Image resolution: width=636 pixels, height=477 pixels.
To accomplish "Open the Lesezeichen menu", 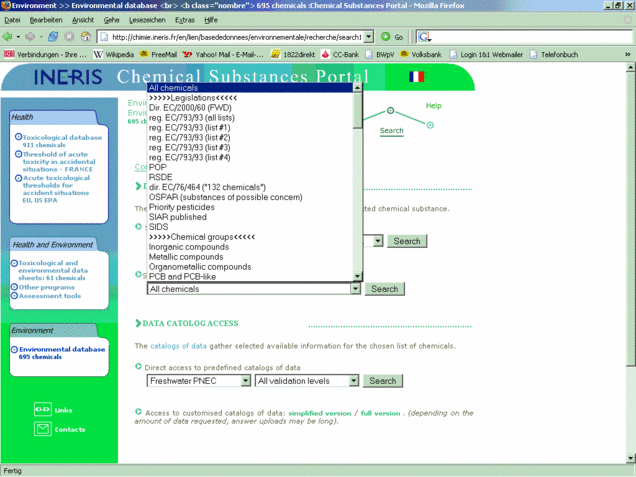I will pos(147,20).
